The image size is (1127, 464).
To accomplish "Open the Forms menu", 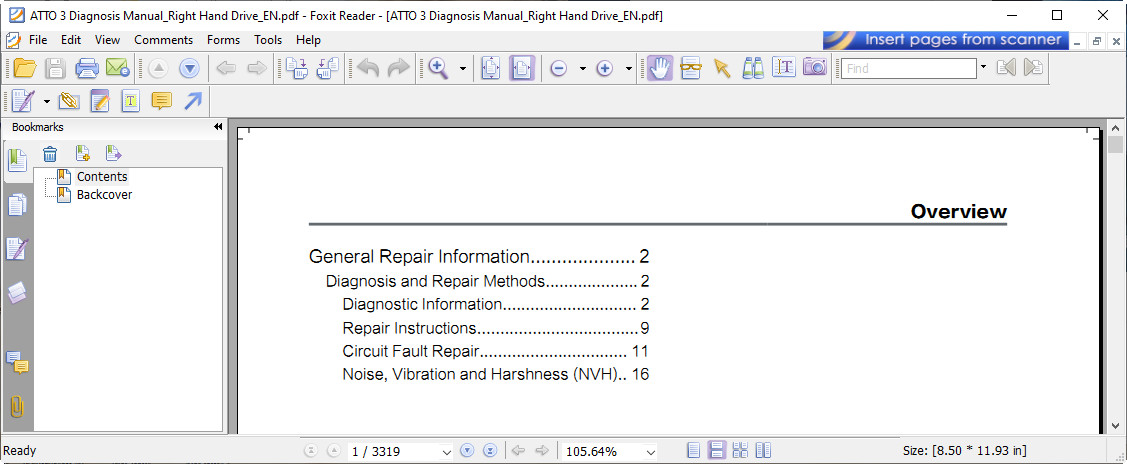I will (223, 40).
